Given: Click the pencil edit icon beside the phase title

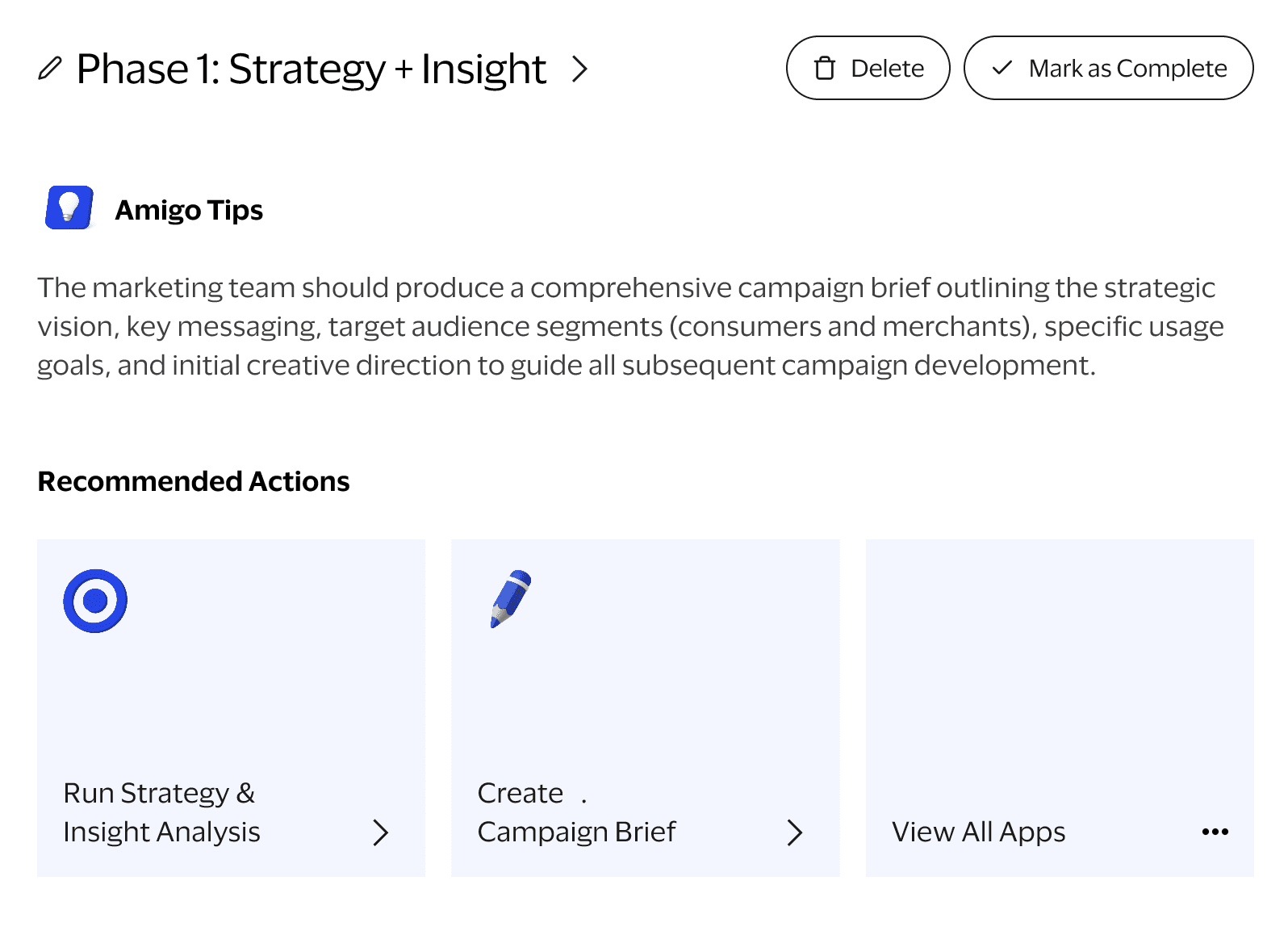Looking at the screenshot, I should (51, 68).
